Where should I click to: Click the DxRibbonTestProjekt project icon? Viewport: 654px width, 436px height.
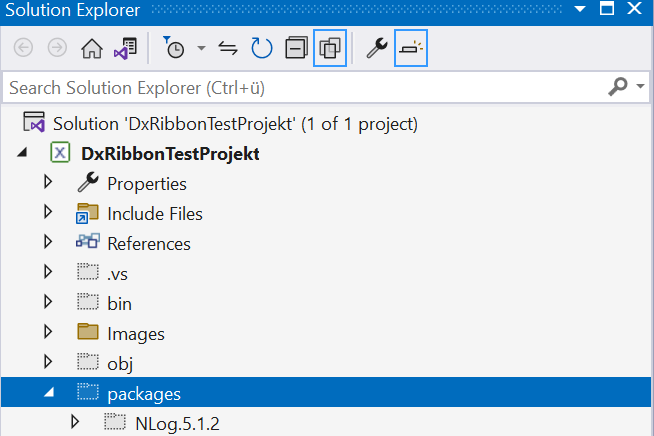(x=60, y=152)
